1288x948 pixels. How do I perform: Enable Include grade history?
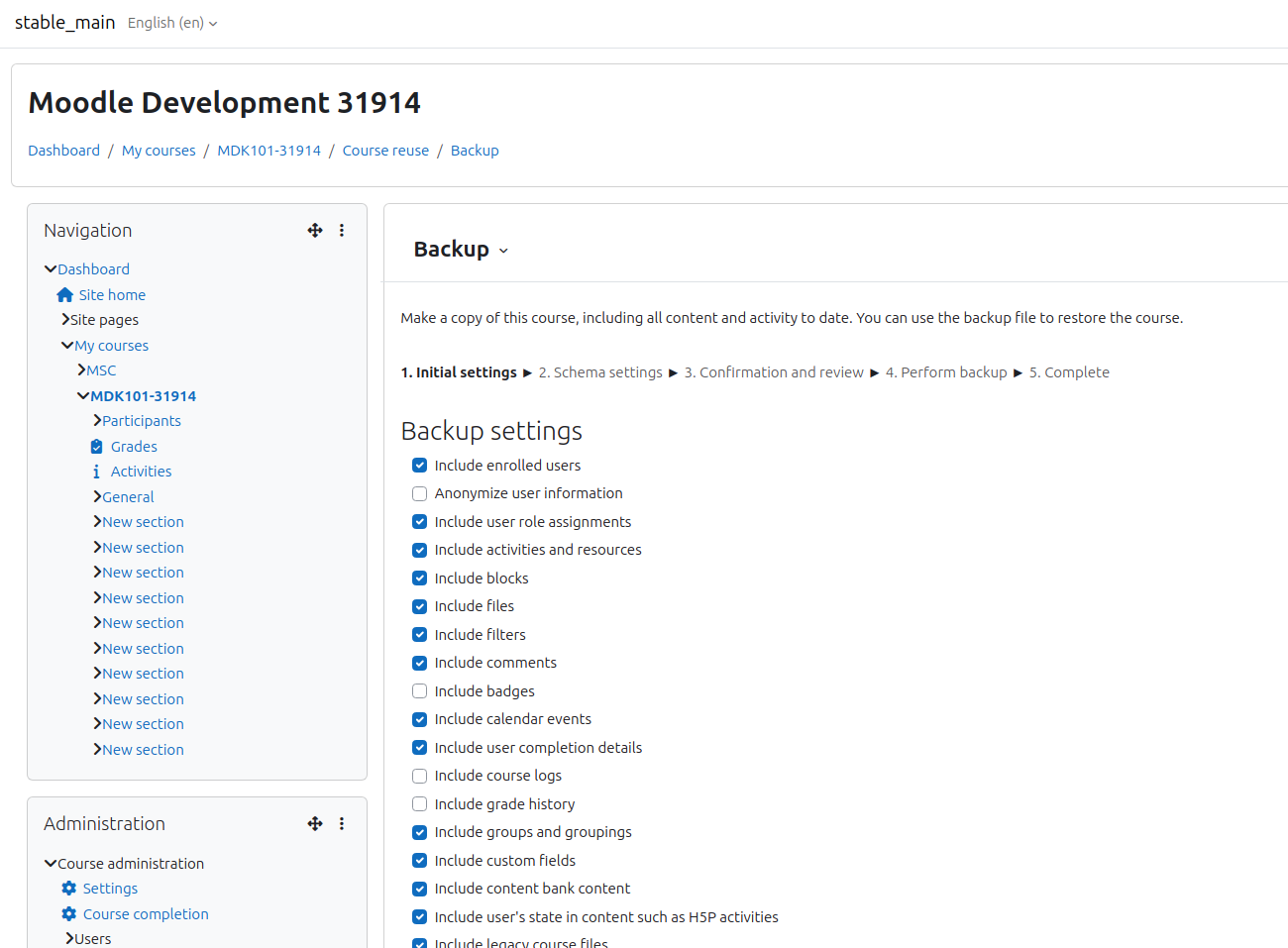pos(420,804)
